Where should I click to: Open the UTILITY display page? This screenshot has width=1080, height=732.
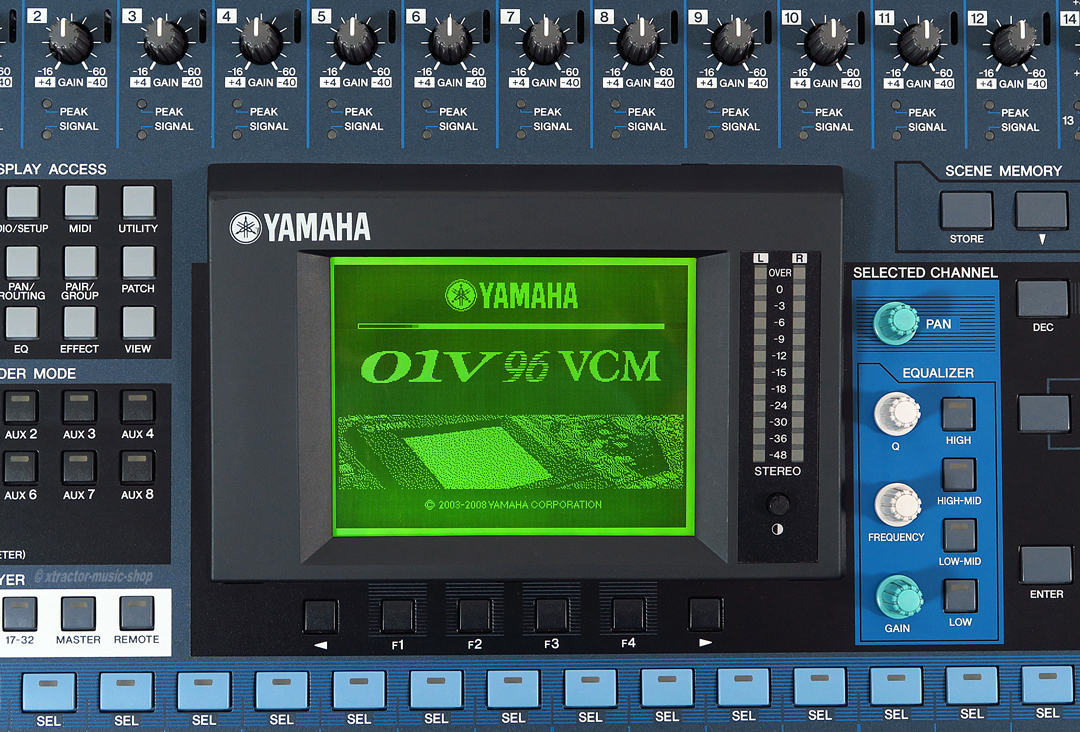(138, 203)
